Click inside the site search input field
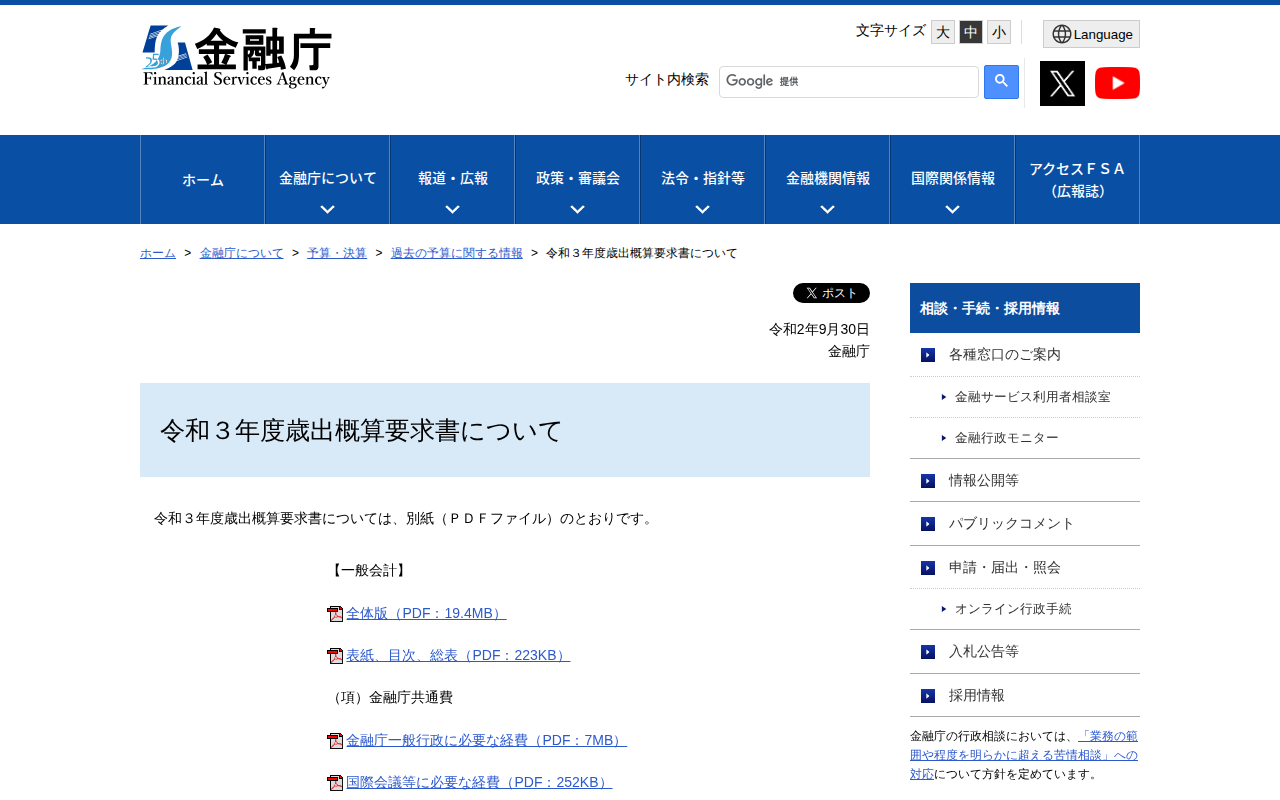Screen dimensions: 1280x800 click(848, 81)
